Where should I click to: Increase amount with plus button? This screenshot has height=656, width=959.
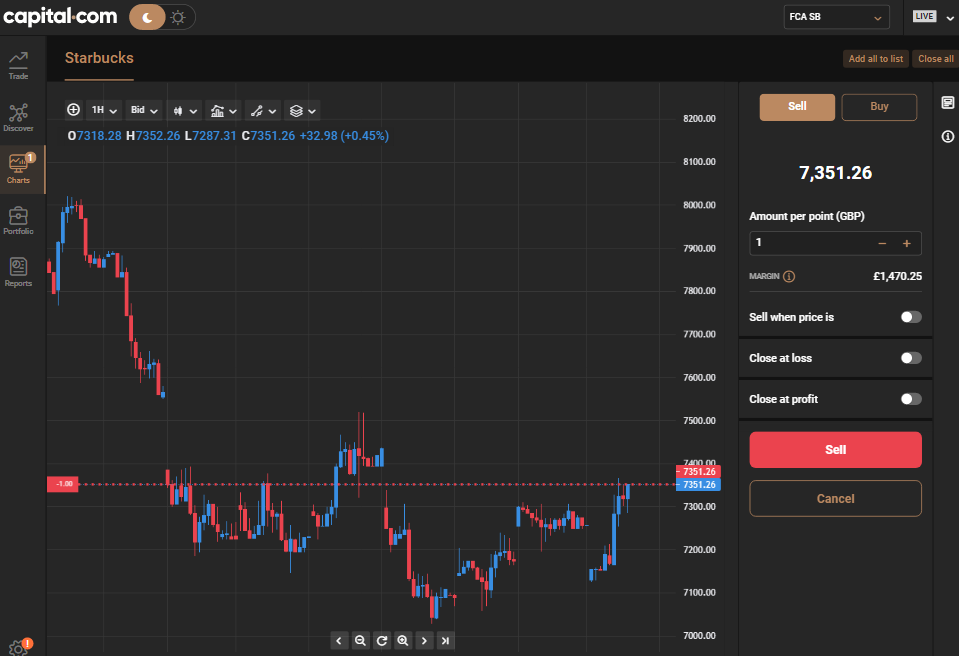pos(906,243)
